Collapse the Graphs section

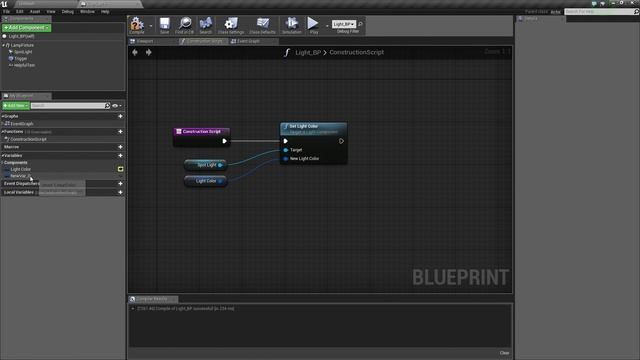(2, 116)
